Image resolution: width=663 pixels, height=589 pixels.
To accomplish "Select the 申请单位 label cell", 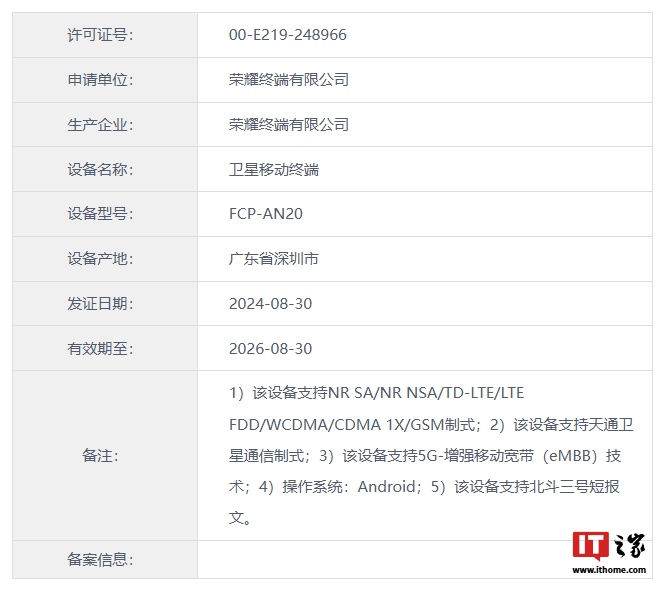I will [x=100, y=80].
